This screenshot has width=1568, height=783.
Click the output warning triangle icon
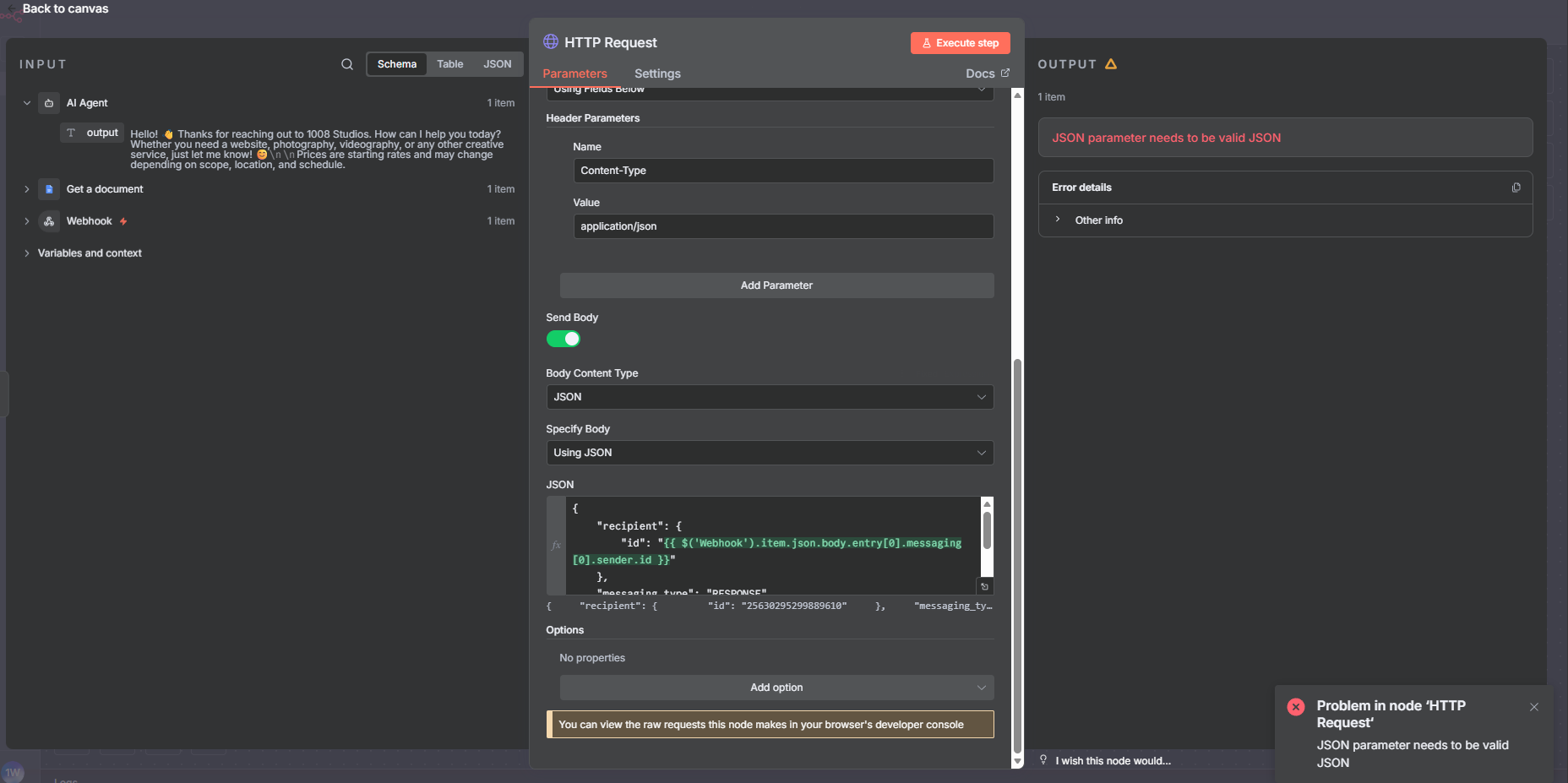(1111, 64)
